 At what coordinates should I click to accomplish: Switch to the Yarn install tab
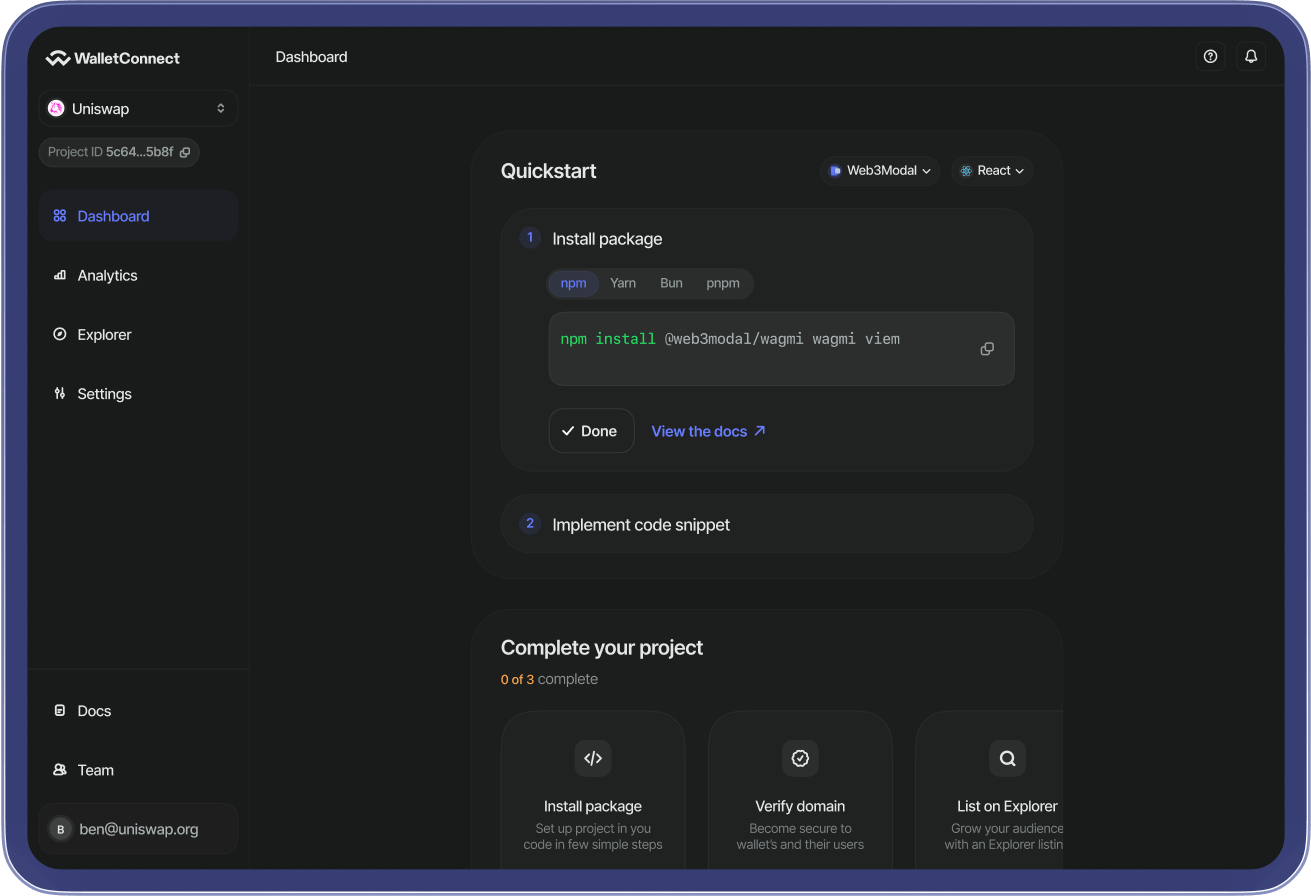tap(623, 283)
